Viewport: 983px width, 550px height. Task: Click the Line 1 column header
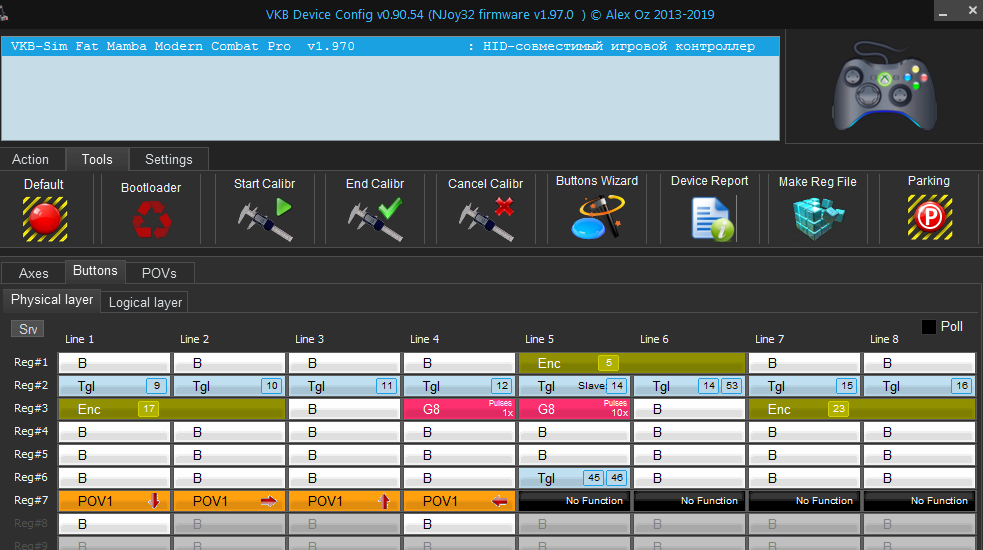coord(80,339)
